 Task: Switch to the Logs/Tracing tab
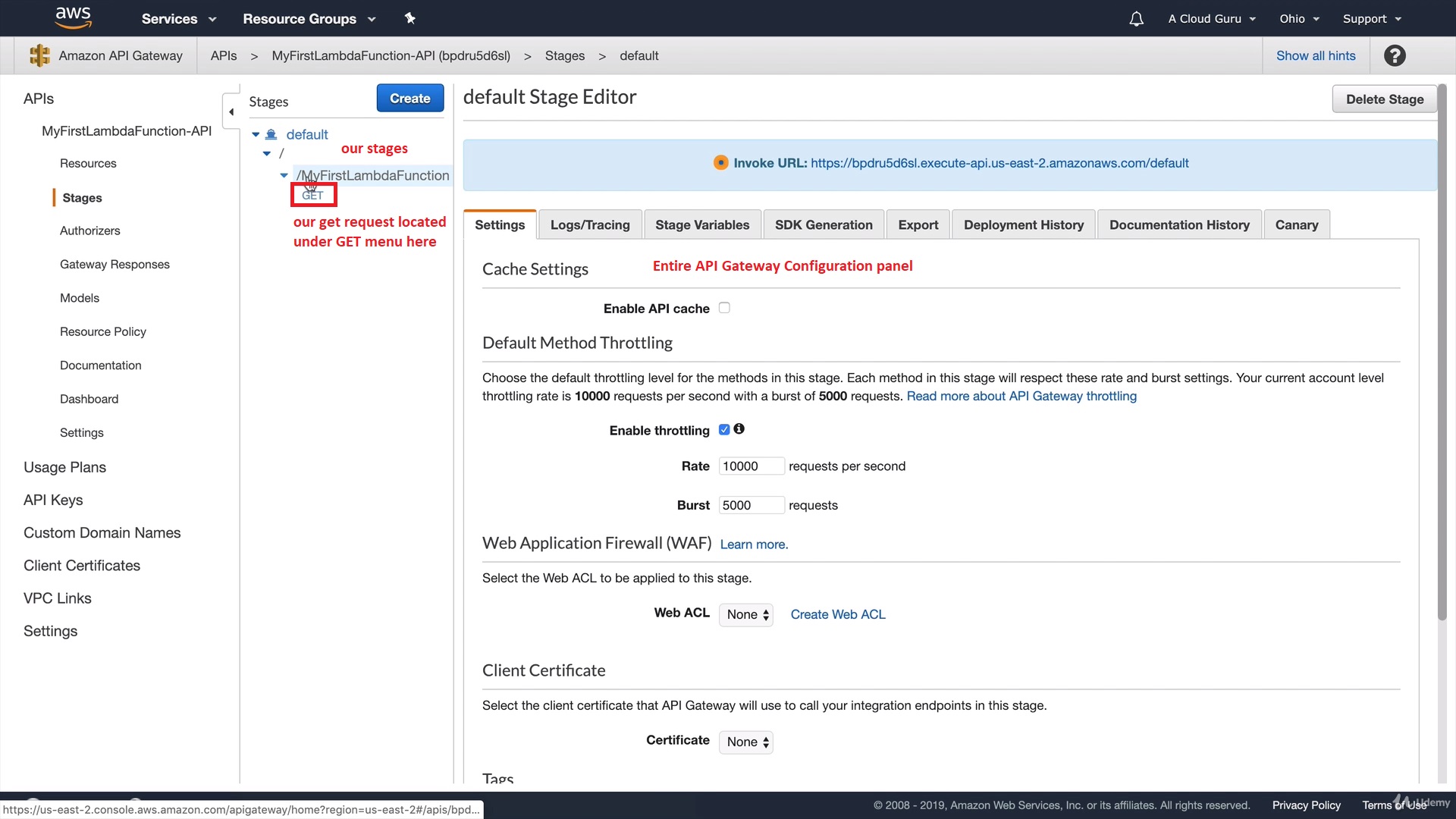(590, 225)
